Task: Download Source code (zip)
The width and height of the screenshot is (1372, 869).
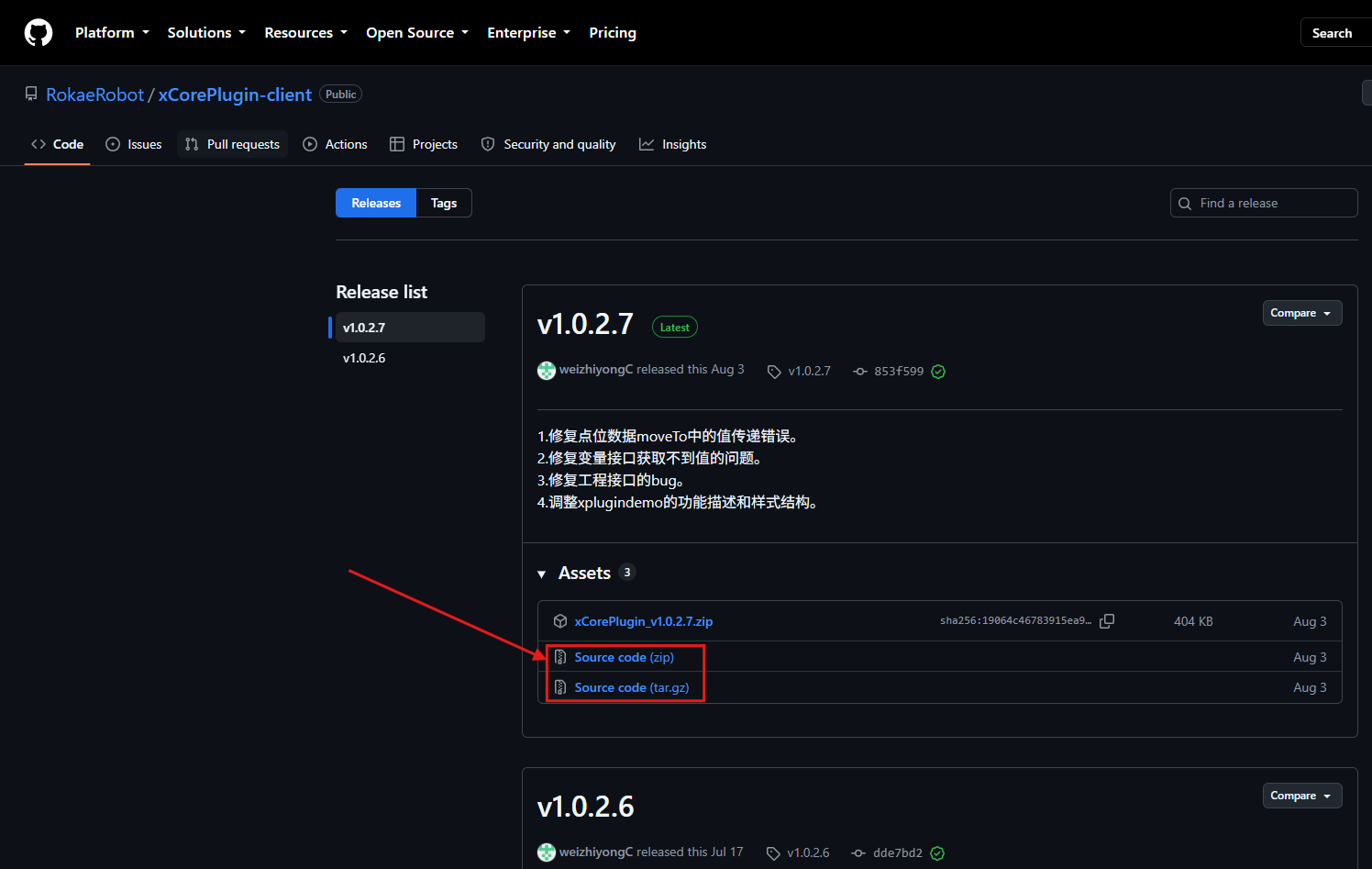Action: tap(625, 657)
